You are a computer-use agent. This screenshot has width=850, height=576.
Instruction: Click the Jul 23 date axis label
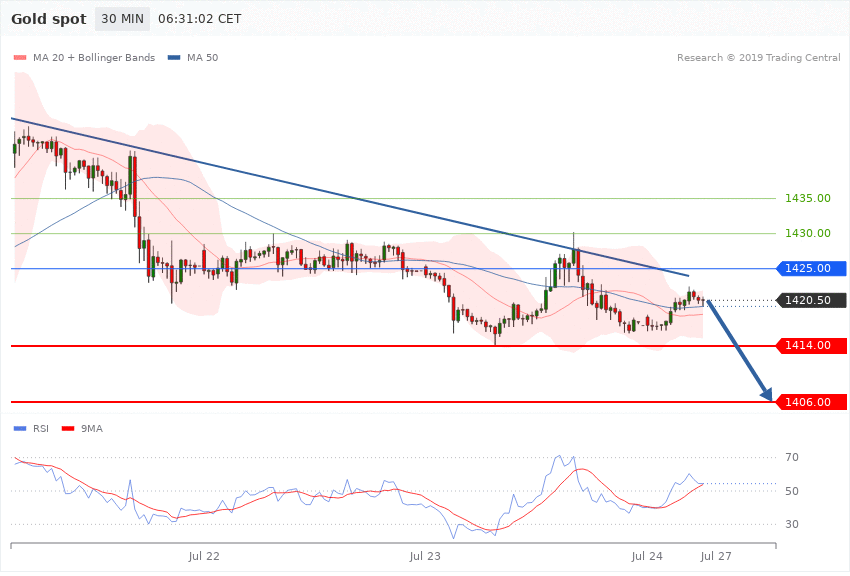[425, 556]
